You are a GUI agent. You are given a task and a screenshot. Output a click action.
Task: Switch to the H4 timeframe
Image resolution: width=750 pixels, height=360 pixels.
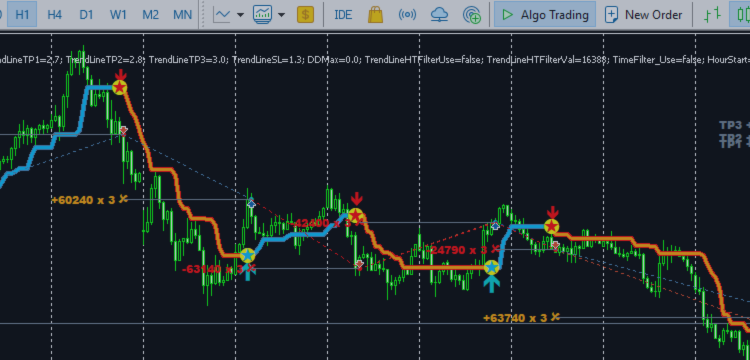[x=55, y=14]
